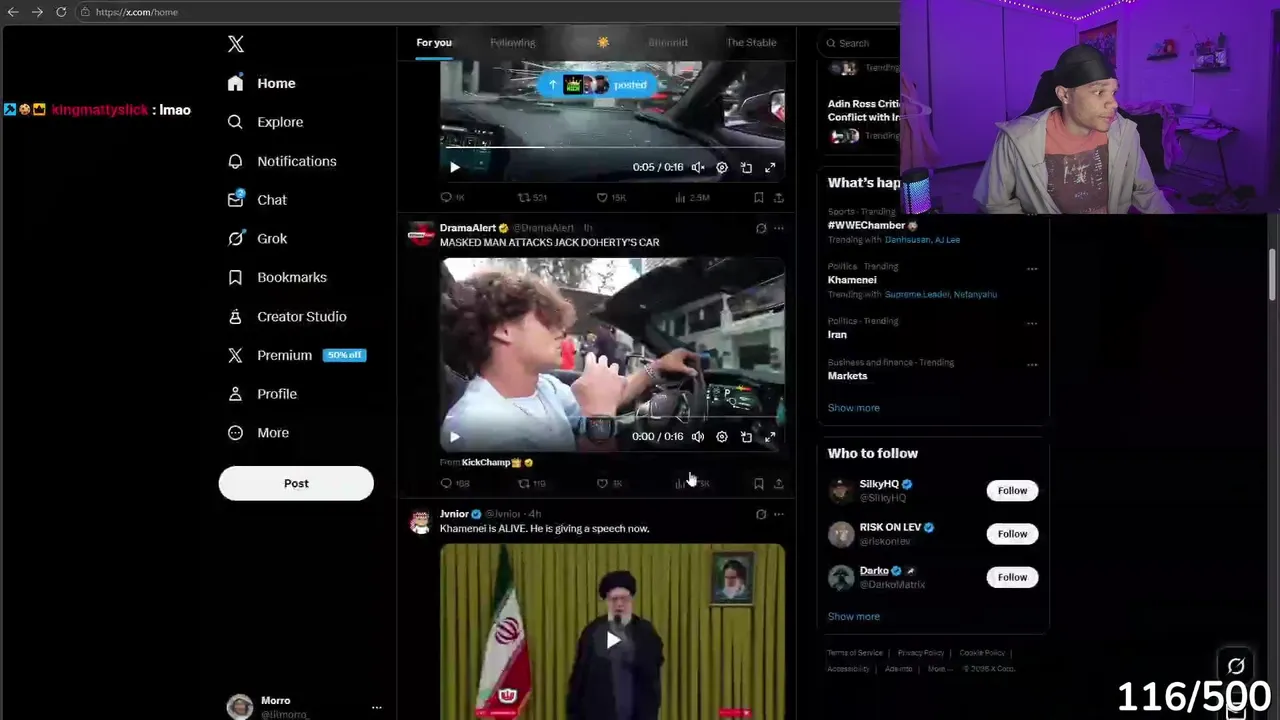Click the new posts 'posted' pill
1280x720 pixels.
(x=598, y=85)
